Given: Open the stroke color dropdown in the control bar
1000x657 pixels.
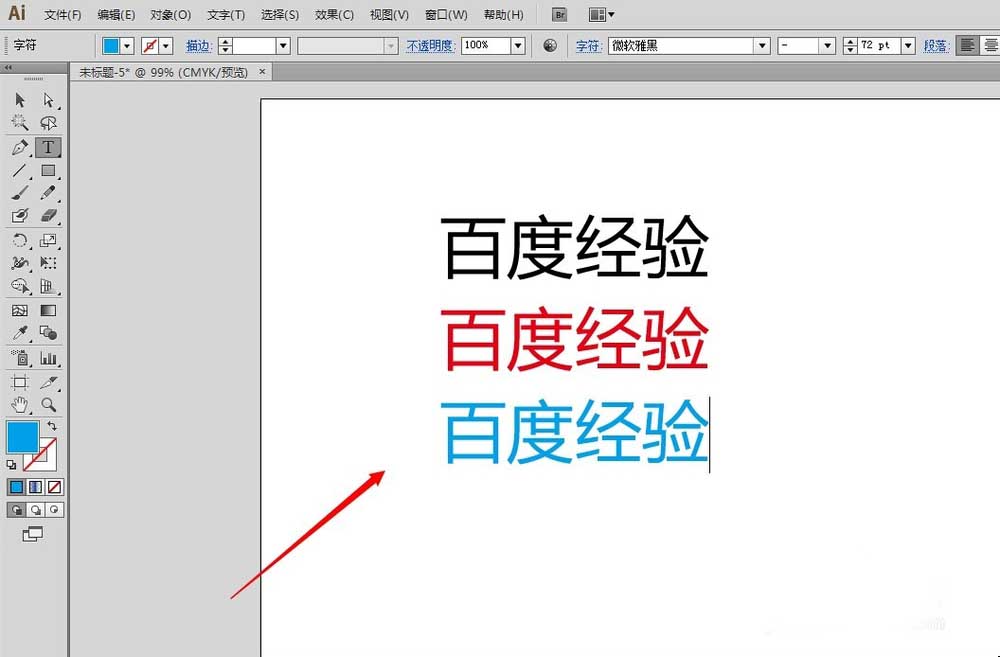Looking at the screenshot, I should pos(166,46).
